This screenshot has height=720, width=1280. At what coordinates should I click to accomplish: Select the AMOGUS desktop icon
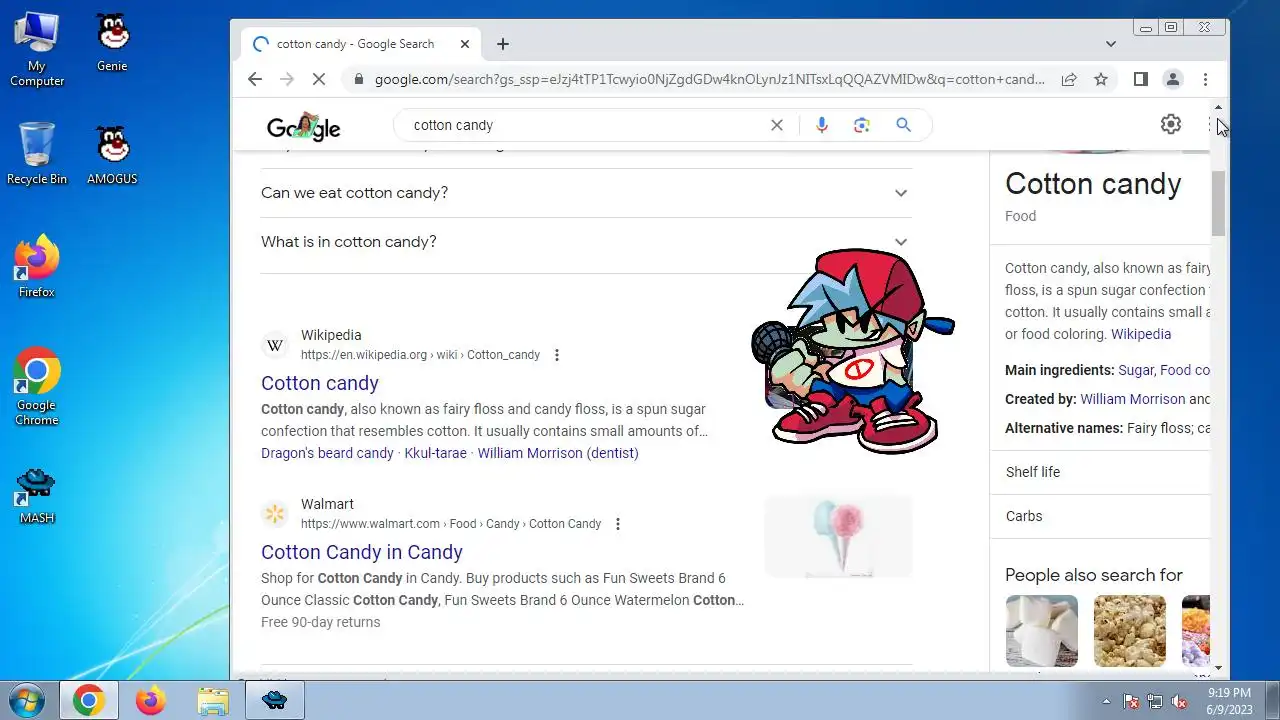(x=112, y=154)
